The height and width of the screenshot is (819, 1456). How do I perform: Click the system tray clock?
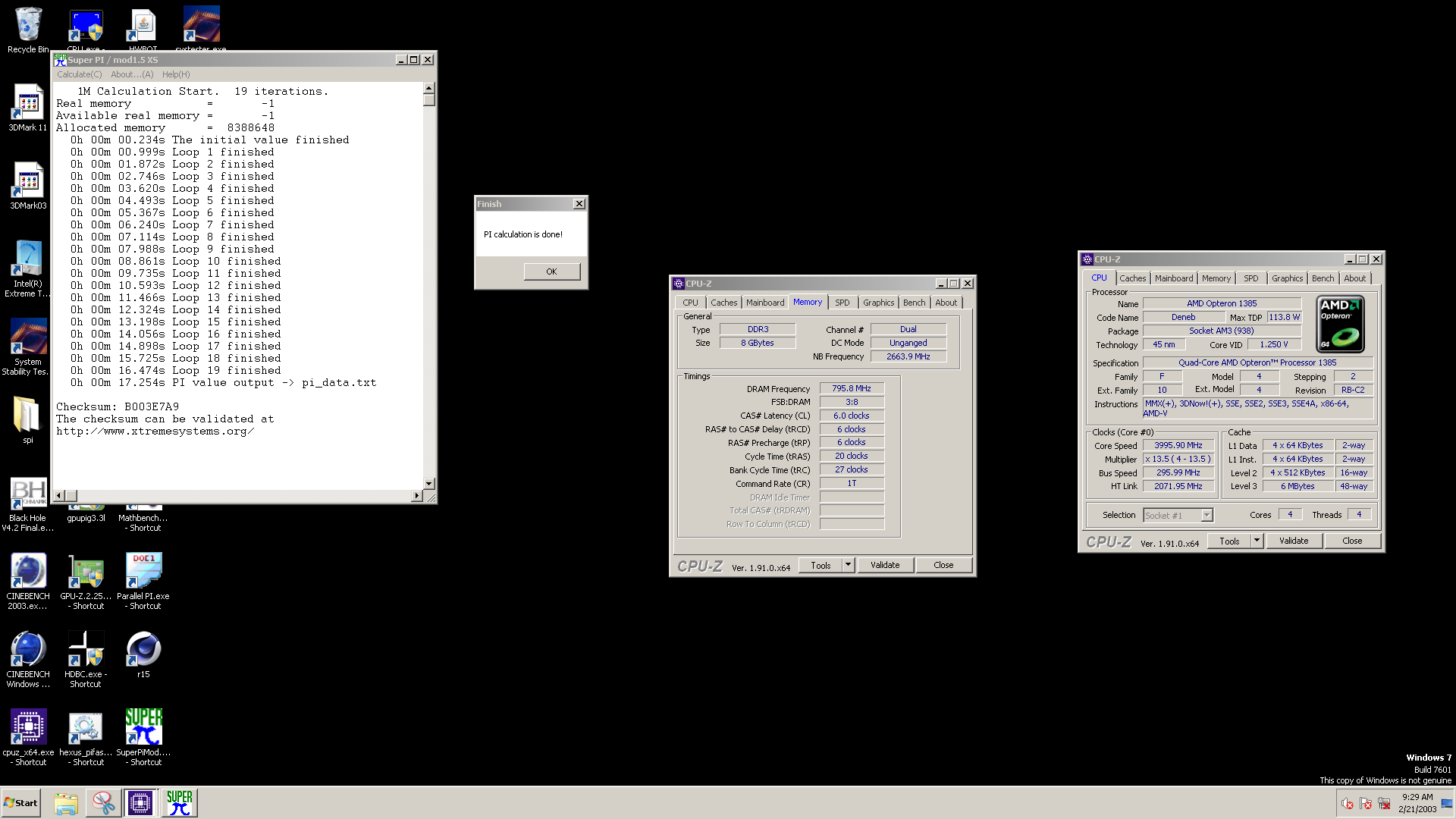coord(1417,803)
